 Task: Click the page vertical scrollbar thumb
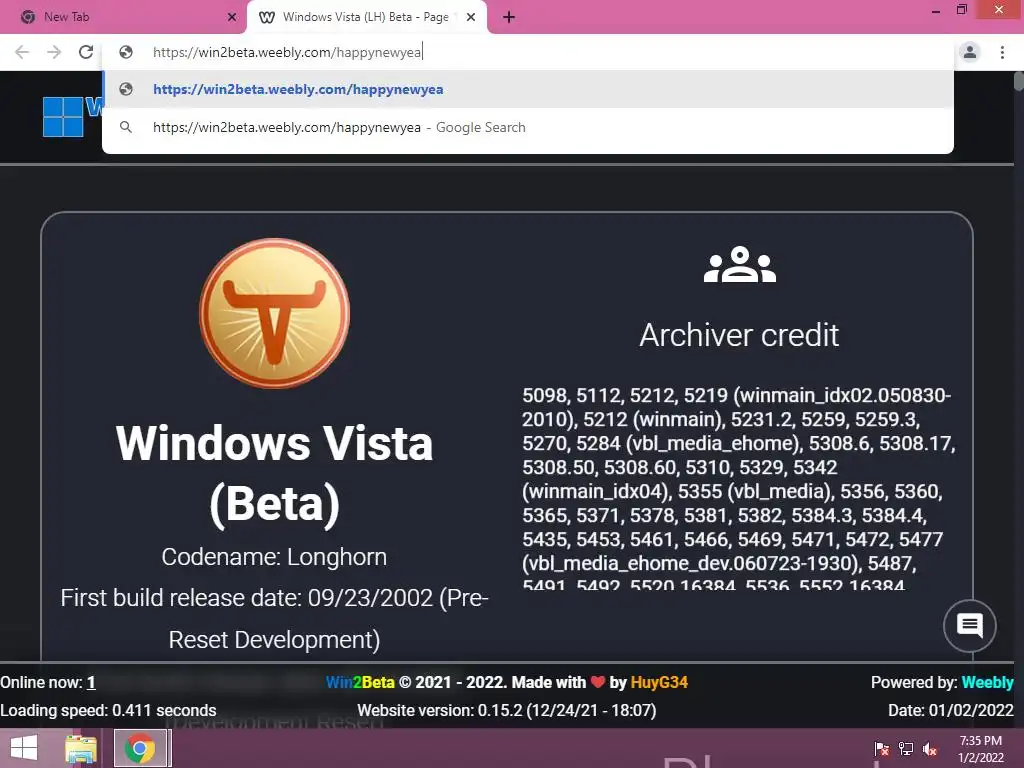click(1018, 82)
